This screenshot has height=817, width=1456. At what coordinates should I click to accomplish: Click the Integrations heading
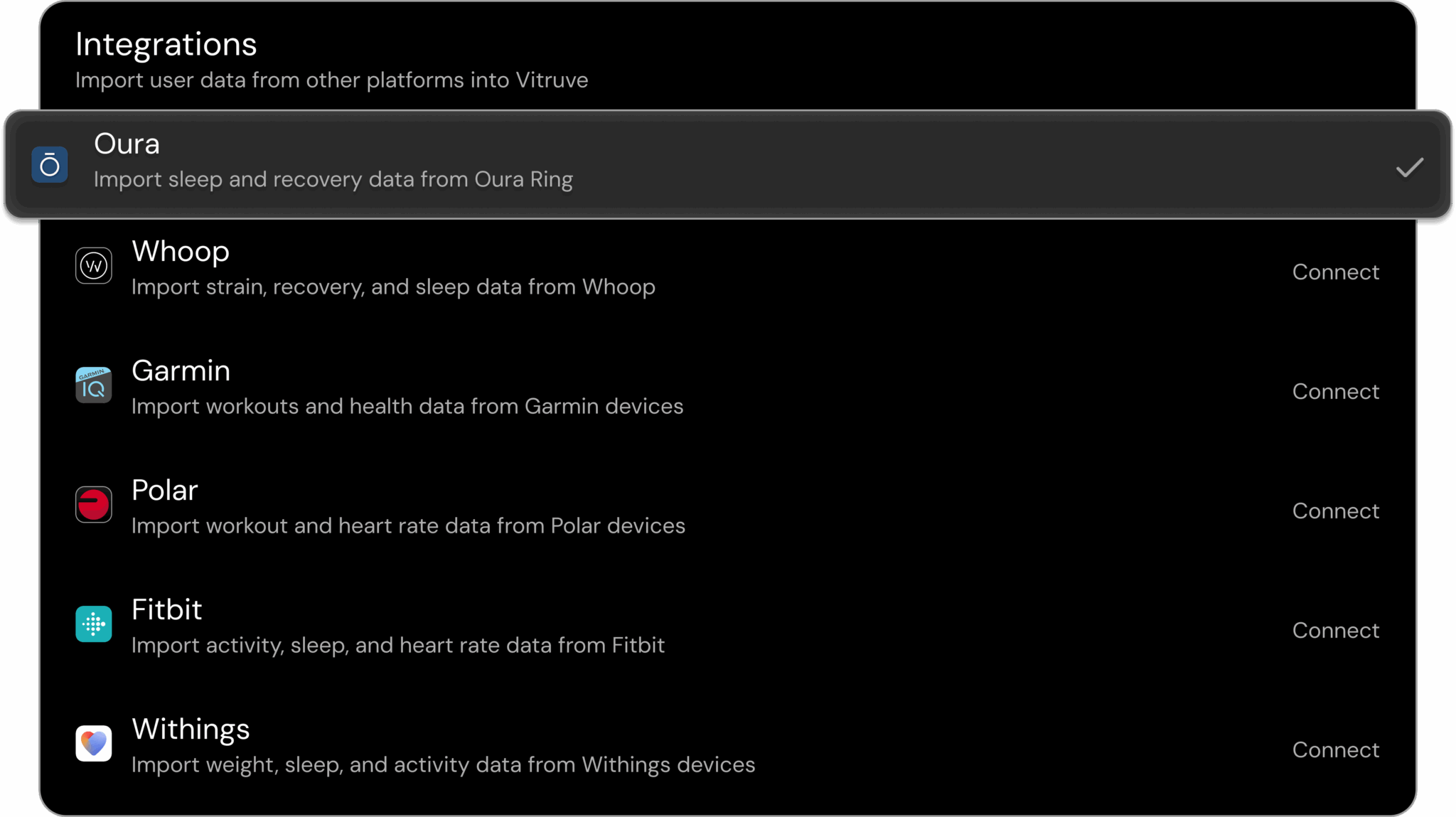(x=166, y=45)
